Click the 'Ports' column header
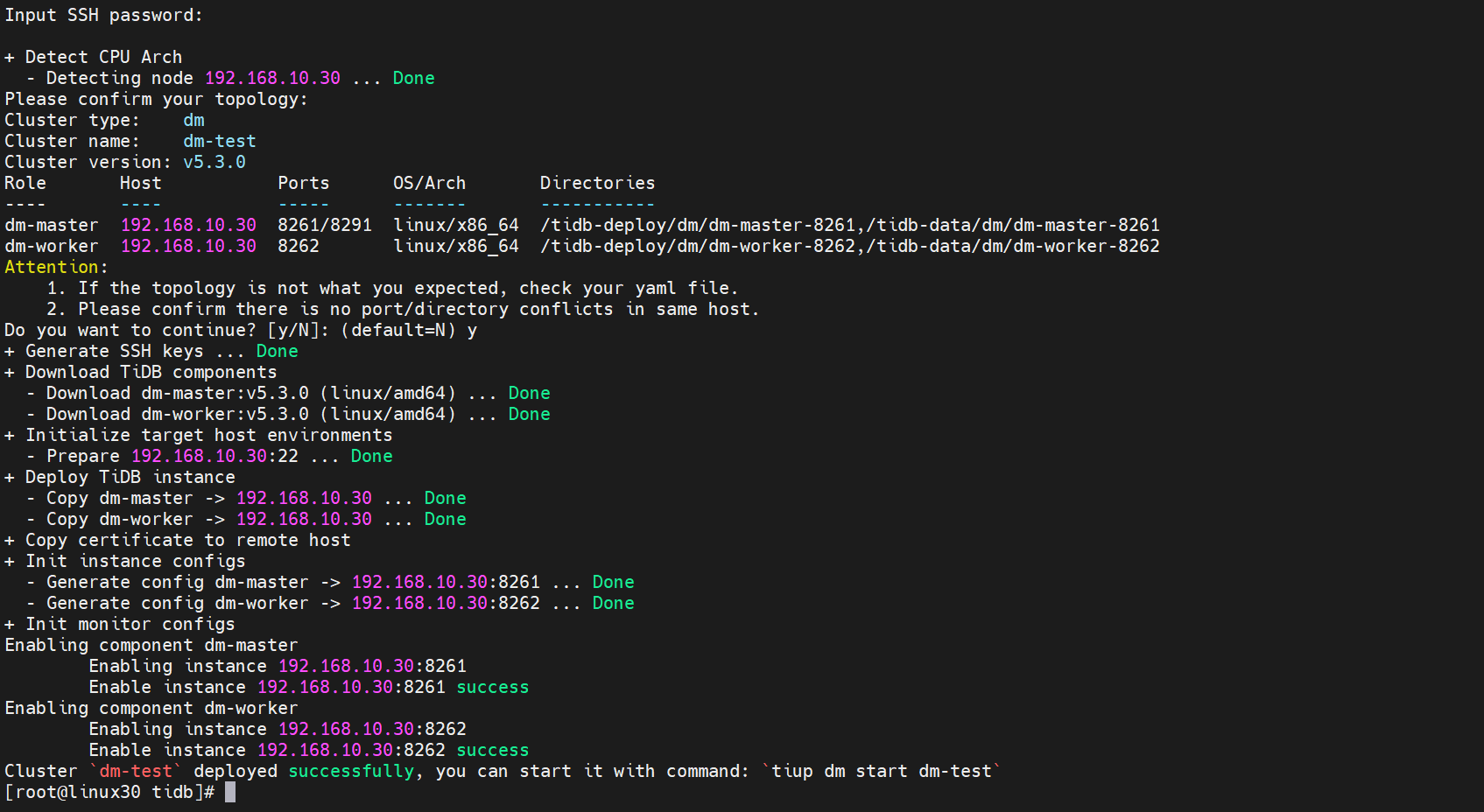This screenshot has height=812, width=1484. click(304, 183)
